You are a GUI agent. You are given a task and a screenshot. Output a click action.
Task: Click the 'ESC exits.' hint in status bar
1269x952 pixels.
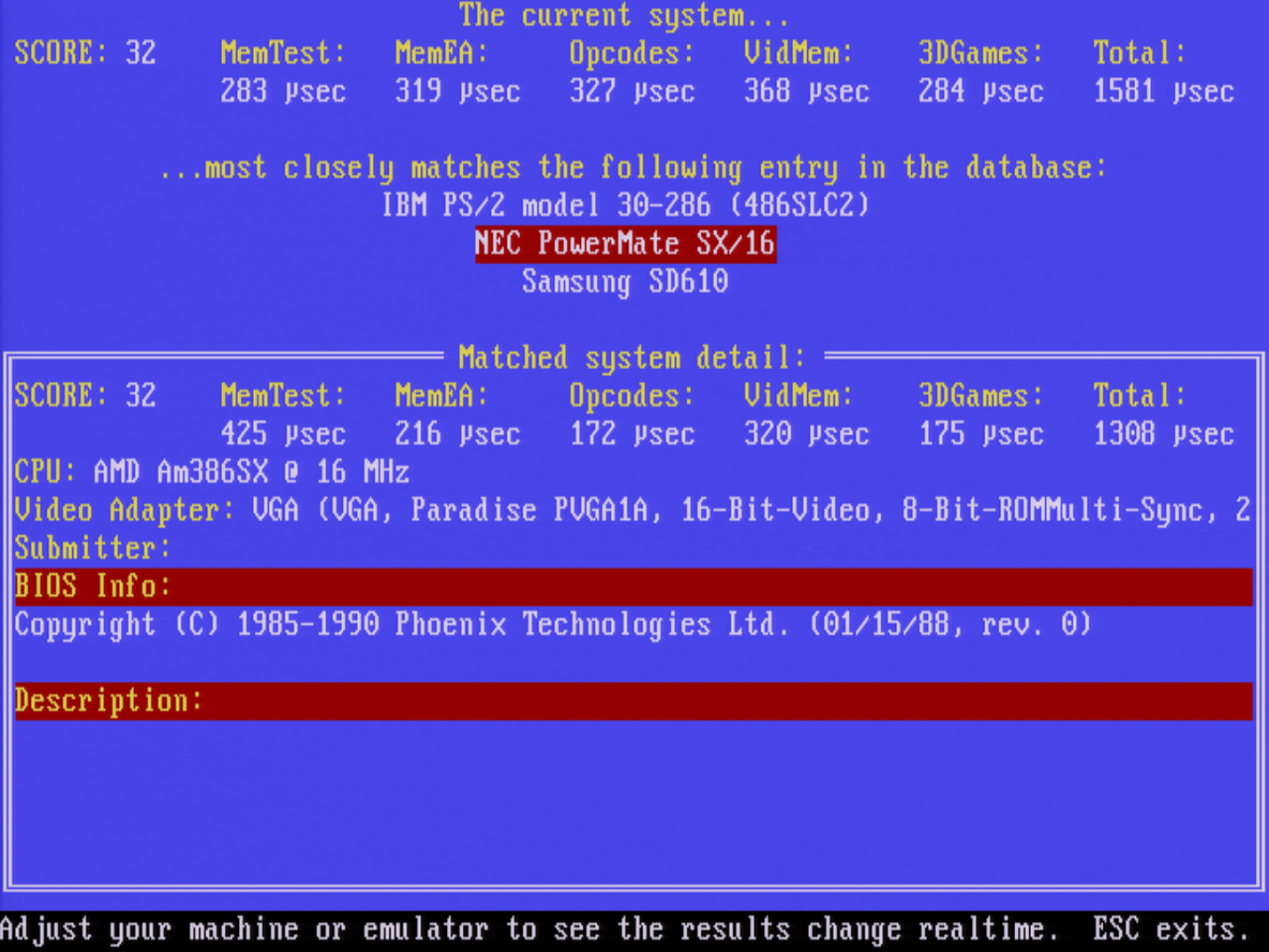[1171, 929]
